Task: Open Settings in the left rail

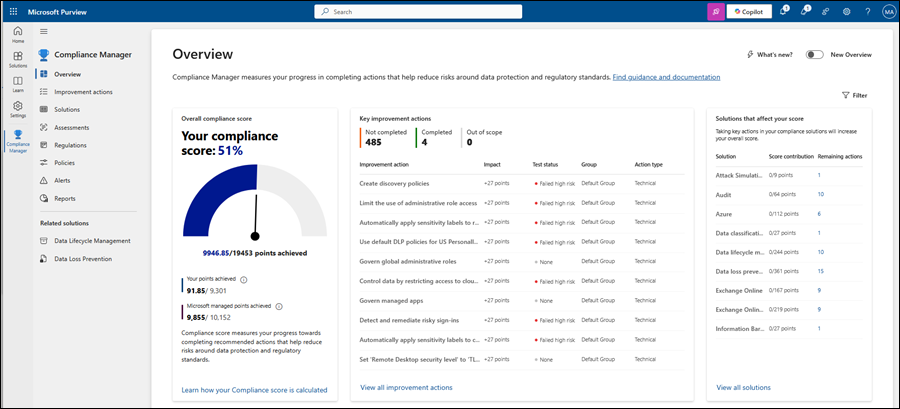Action: coord(18,109)
